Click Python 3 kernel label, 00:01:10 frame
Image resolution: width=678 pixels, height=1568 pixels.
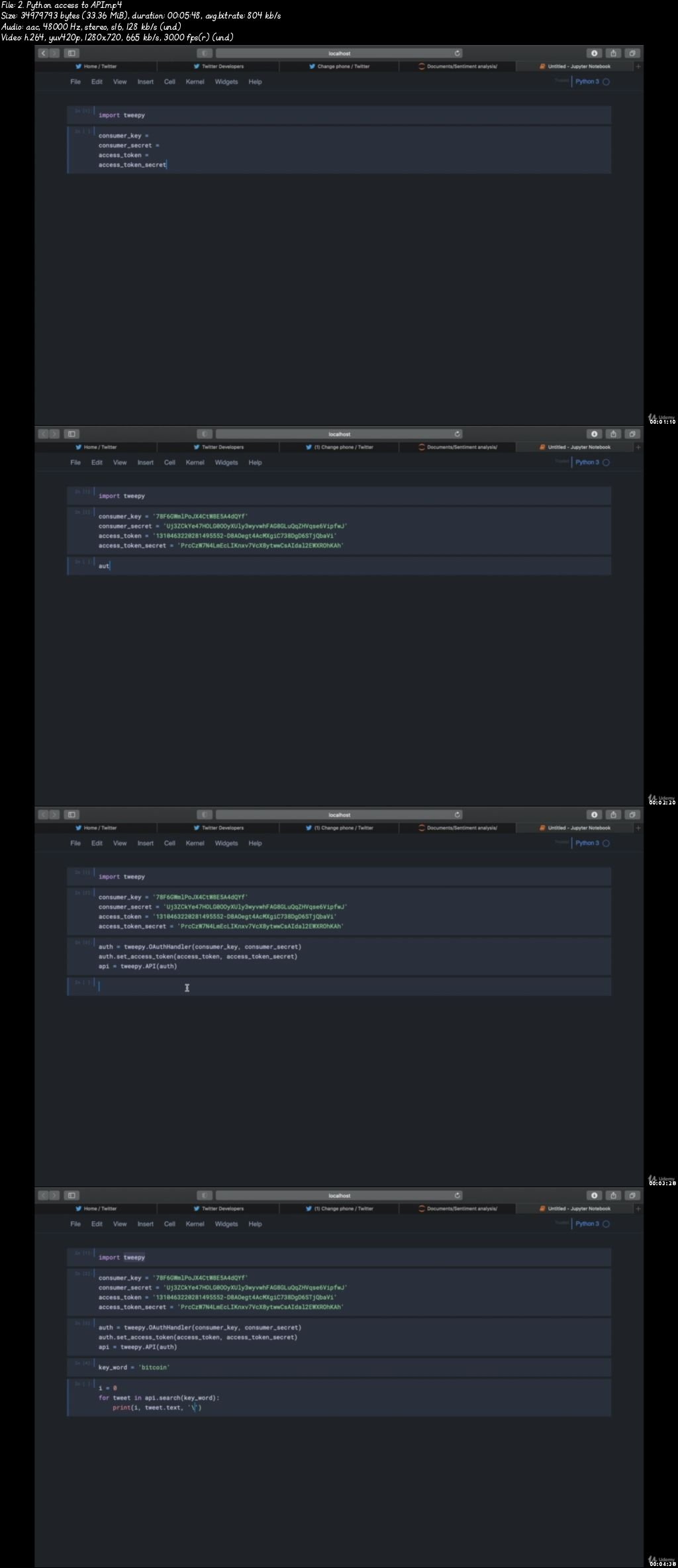pos(587,82)
